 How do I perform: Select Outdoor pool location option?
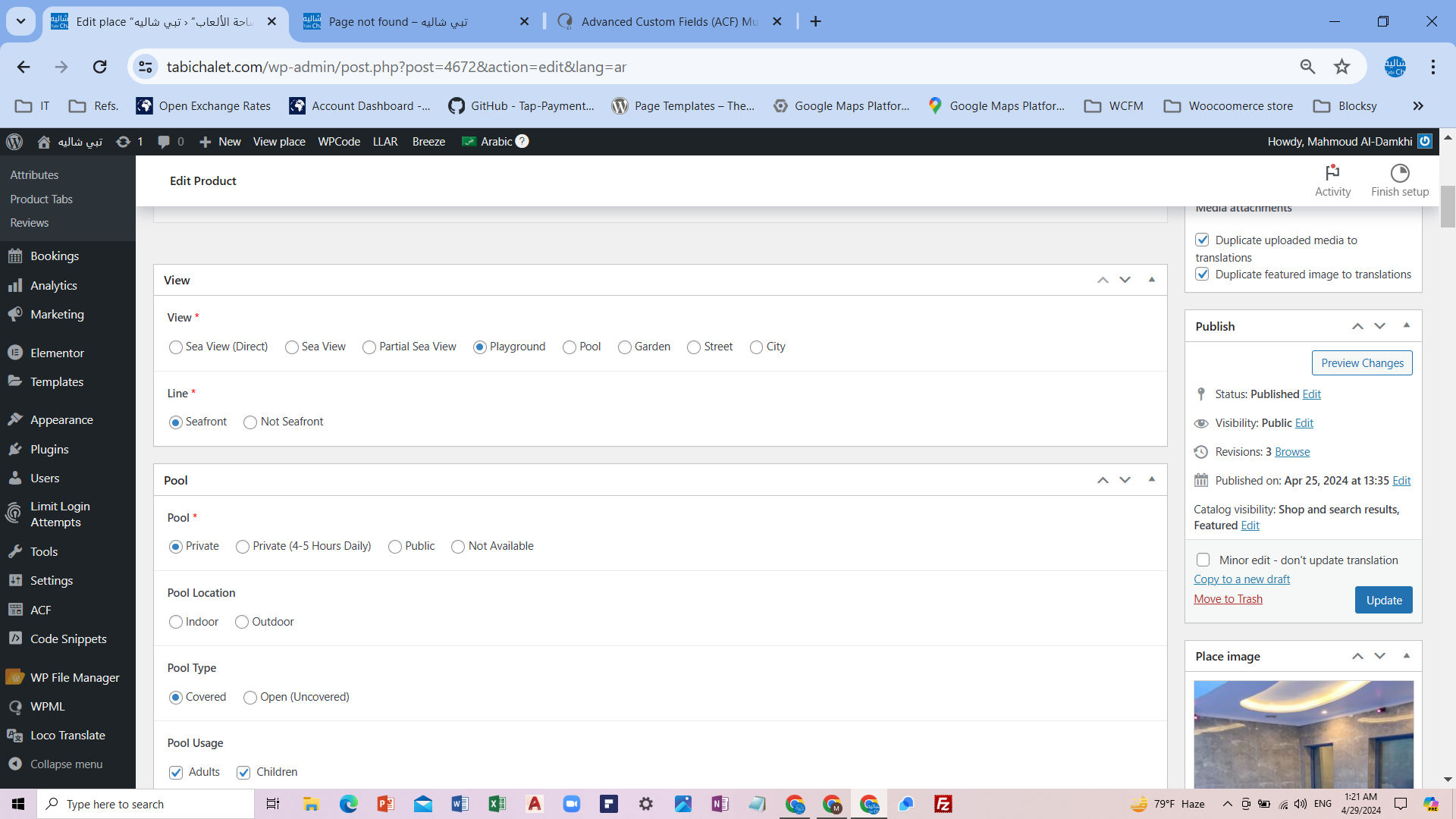241,622
